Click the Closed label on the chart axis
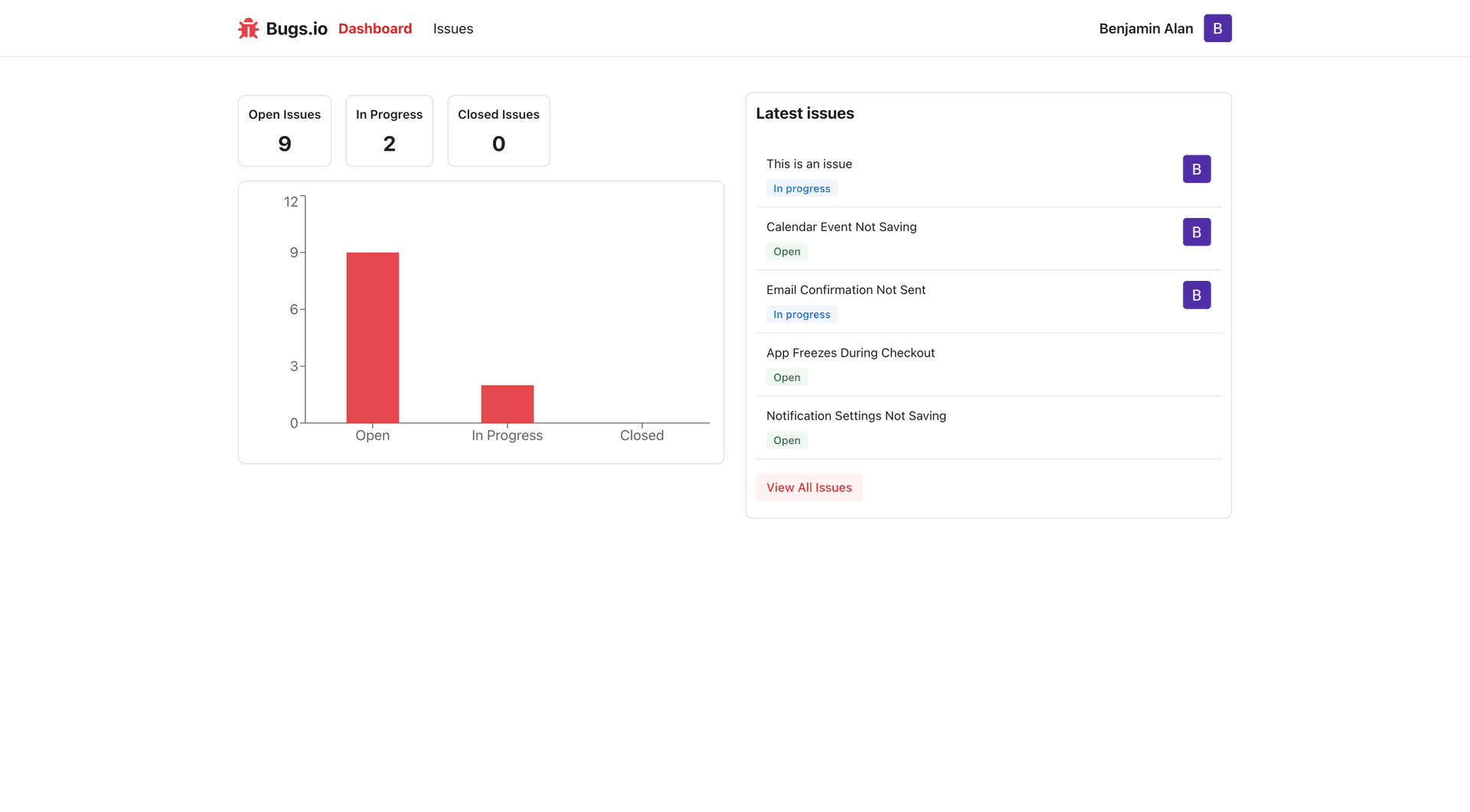Image resolution: width=1470 pixels, height=812 pixels. [x=642, y=435]
